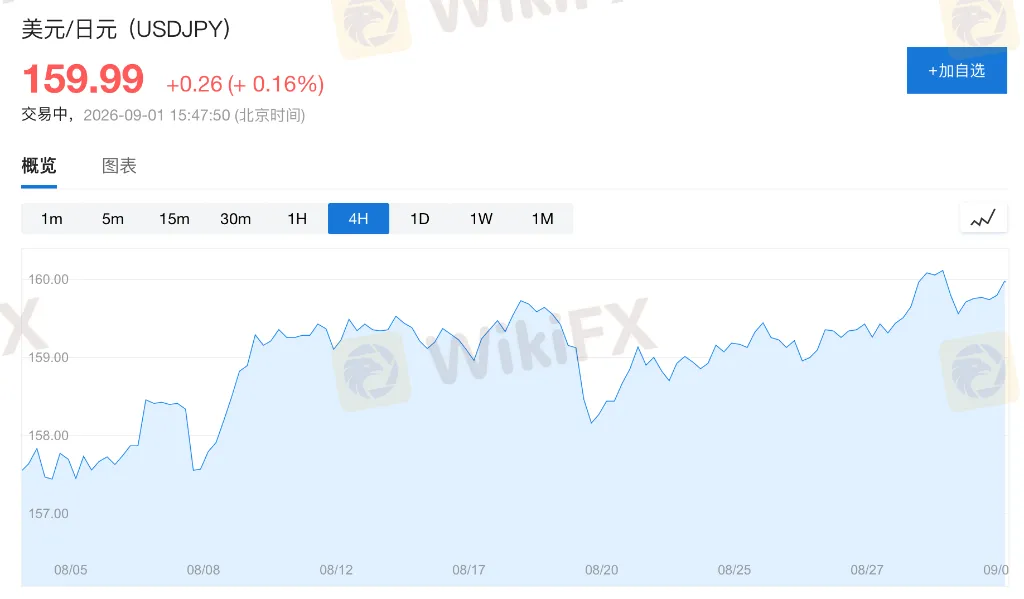
Task: Click the active 4H timeframe button
Action: (x=359, y=219)
